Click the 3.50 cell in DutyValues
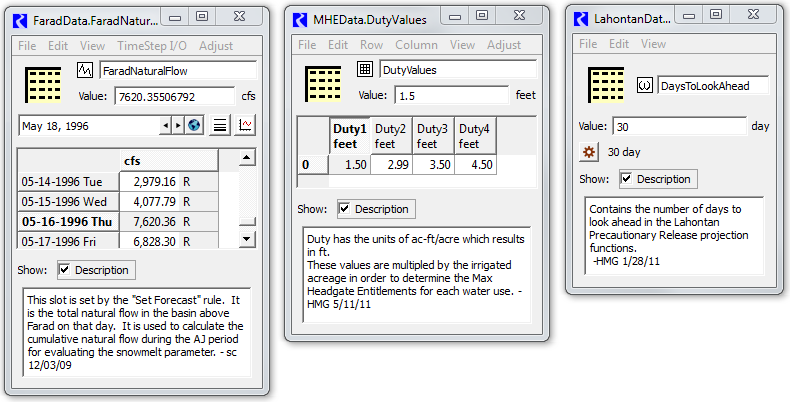Image resolution: width=790 pixels, height=402 pixels. tap(433, 164)
